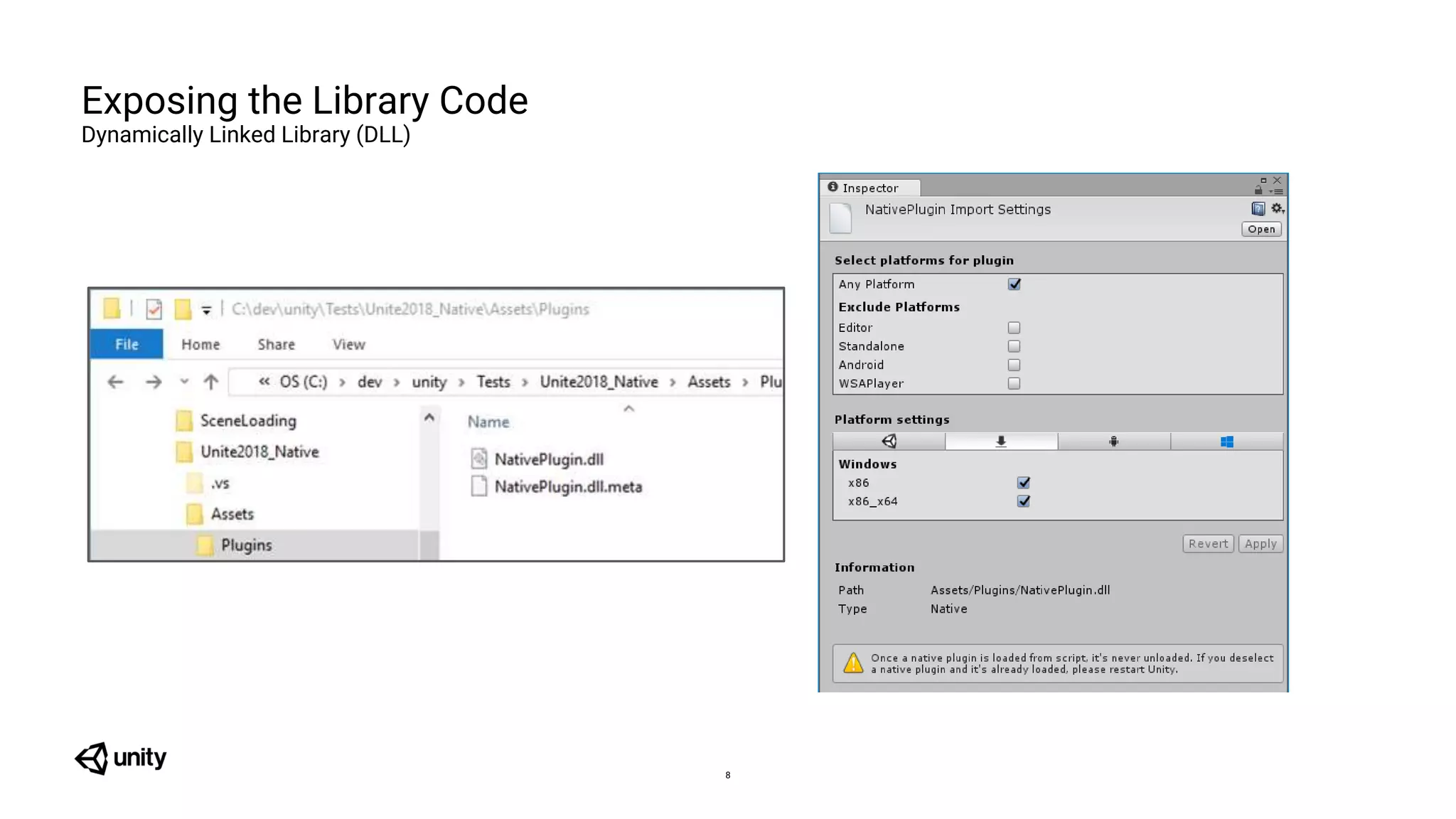Select the NativePlugin.dll file icon
This screenshot has height=819, width=1456.
(479, 459)
